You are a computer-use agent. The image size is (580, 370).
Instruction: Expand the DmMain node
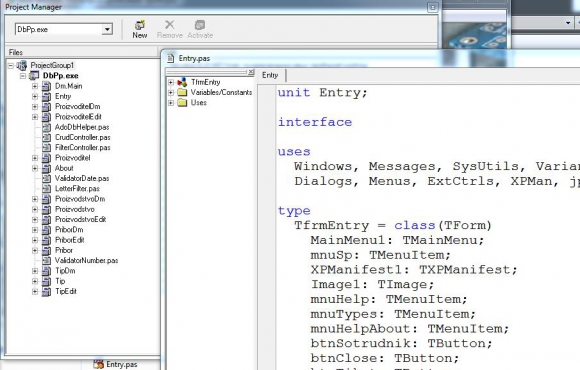tap(35, 86)
